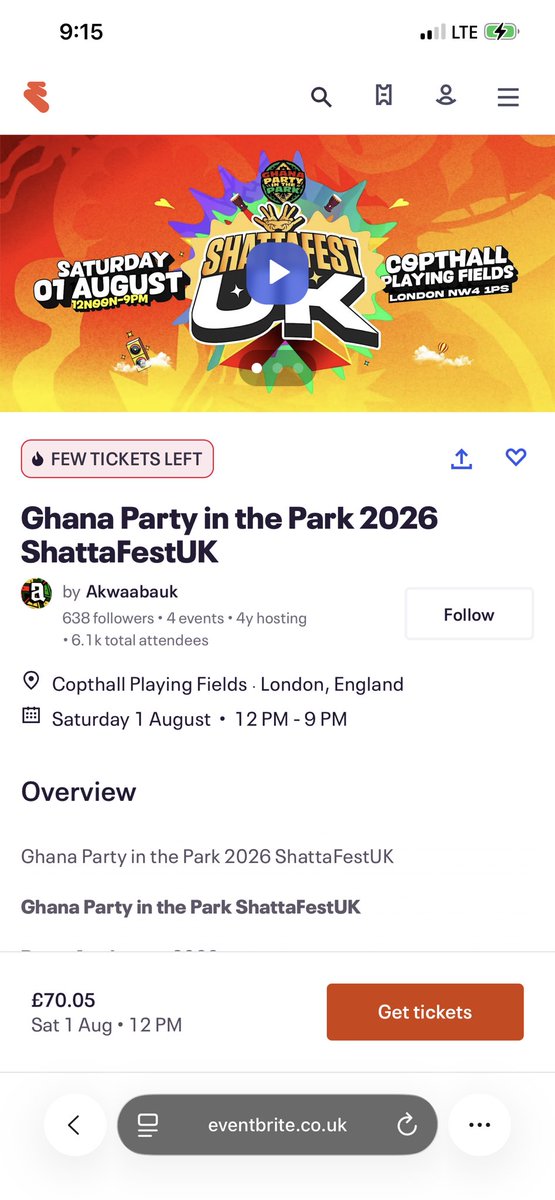This screenshot has width=555, height=1200.
Task: Tap the search magnifier icon
Action: (320, 96)
